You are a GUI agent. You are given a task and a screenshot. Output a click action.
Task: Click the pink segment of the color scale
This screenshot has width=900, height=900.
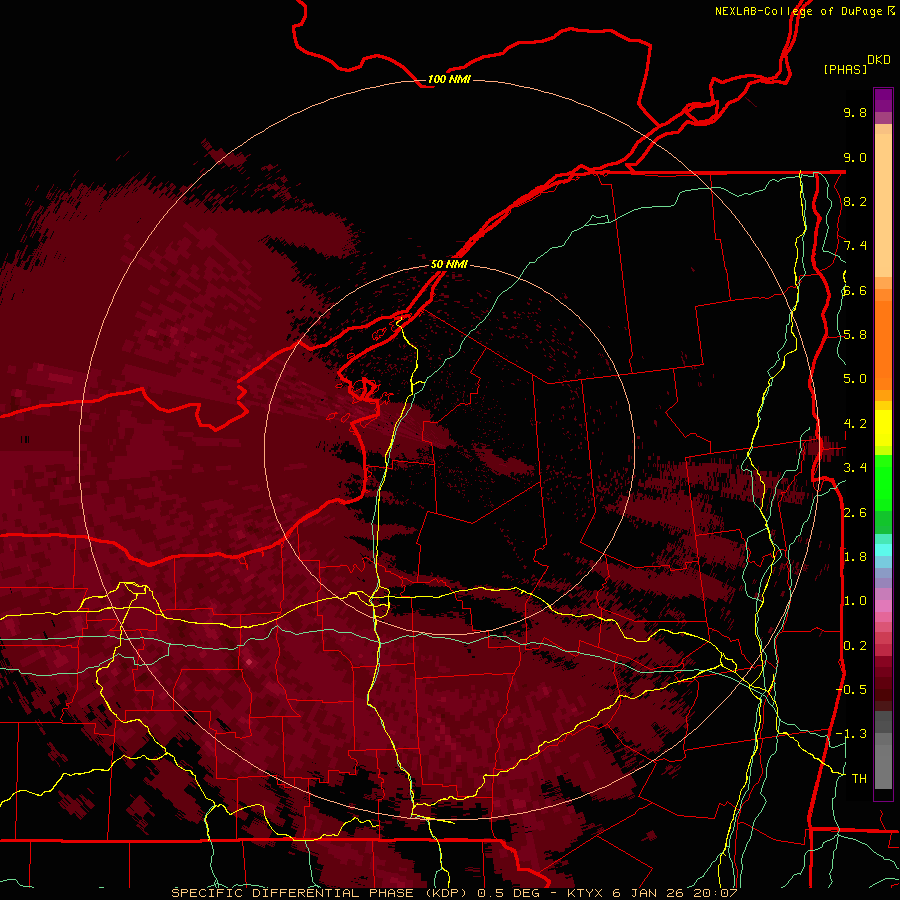click(883, 606)
